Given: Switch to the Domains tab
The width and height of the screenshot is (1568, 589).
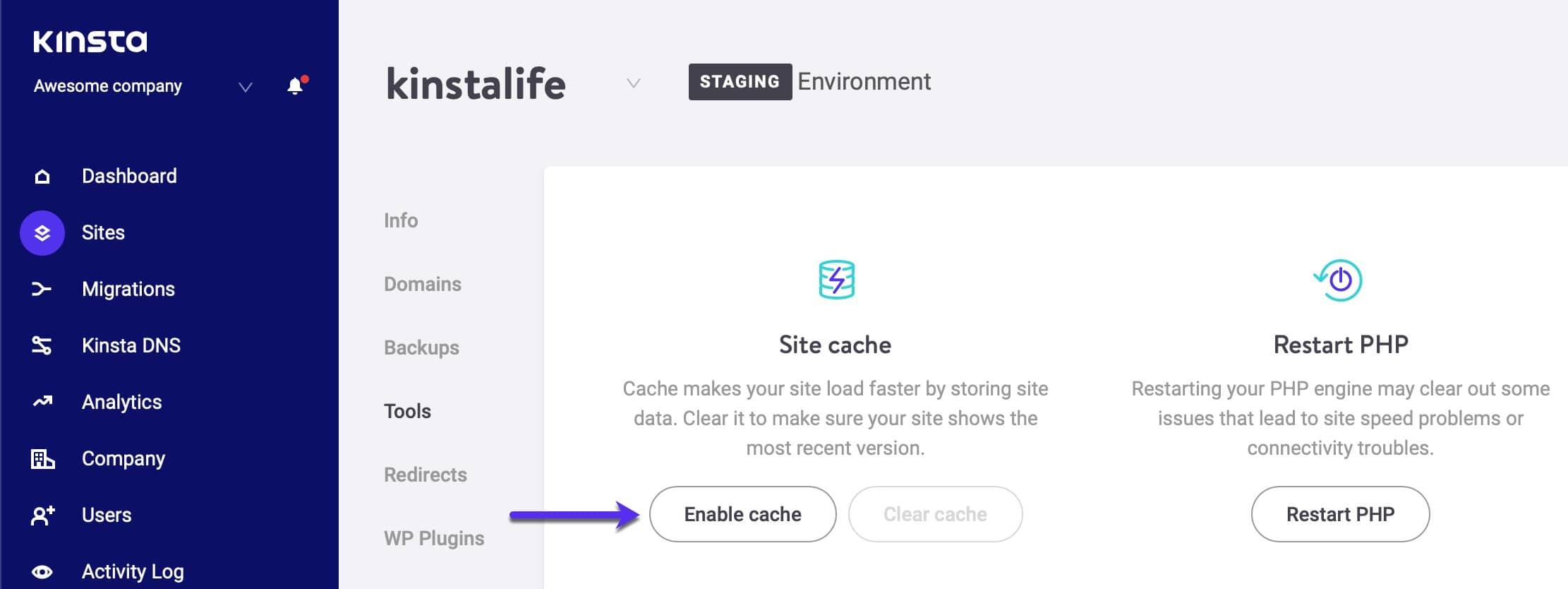Looking at the screenshot, I should coord(422,284).
